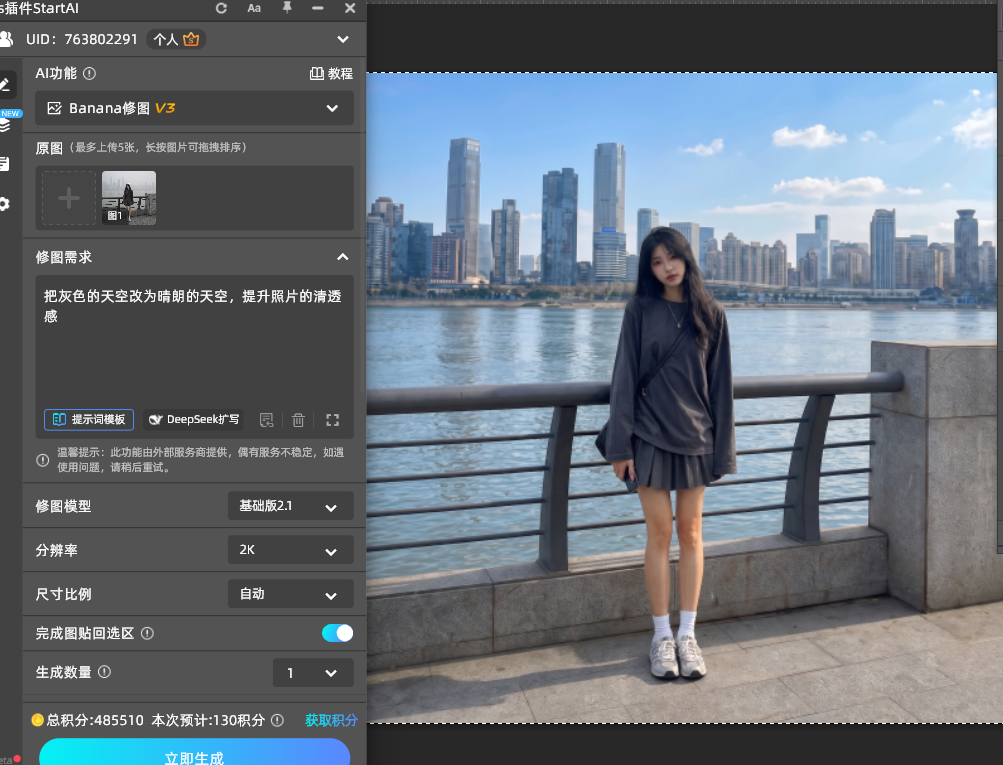Click the Banana修图 image icon

click(x=54, y=108)
